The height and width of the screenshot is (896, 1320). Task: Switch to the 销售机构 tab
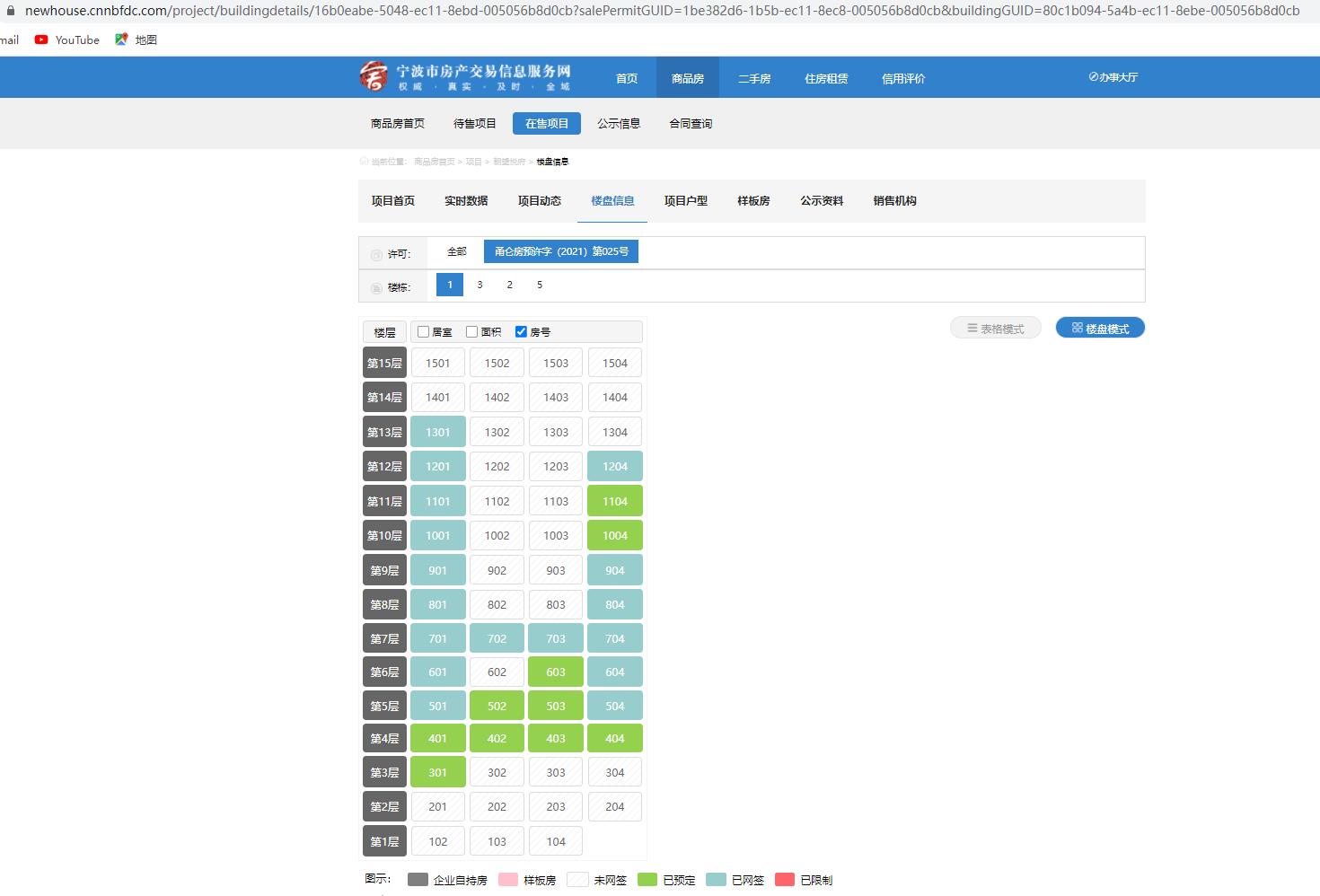pos(895,201)
